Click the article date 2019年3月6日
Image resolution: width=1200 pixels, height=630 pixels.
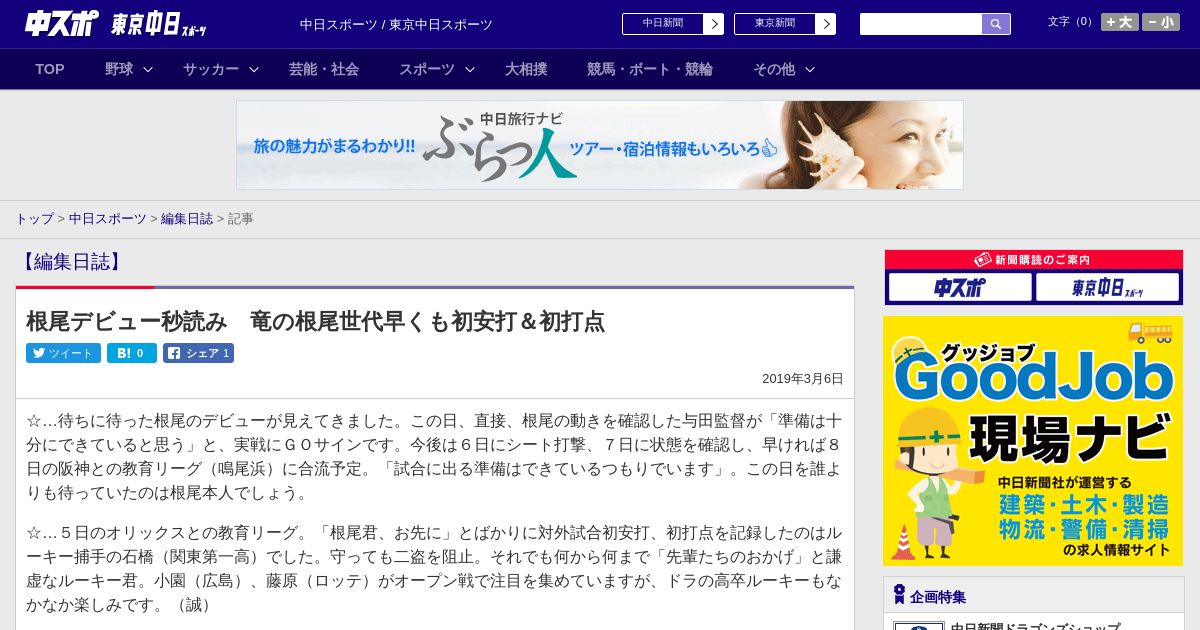pyautogui.click(x=803, y=379)
